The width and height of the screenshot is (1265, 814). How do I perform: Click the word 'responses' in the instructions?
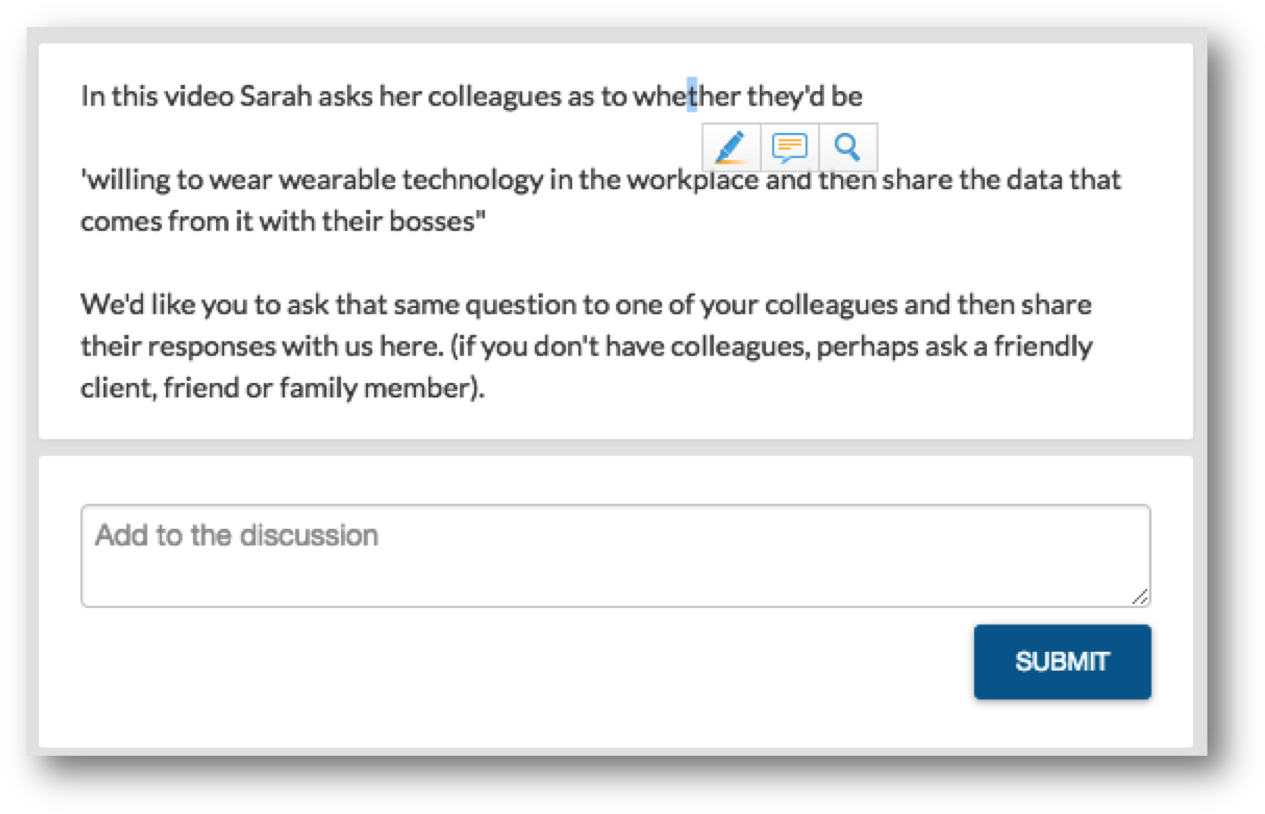tap(181, 347)
